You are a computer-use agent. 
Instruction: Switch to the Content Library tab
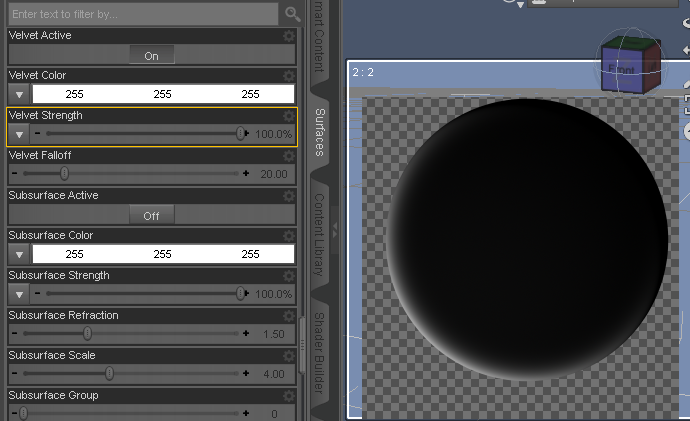coord(320,234)
